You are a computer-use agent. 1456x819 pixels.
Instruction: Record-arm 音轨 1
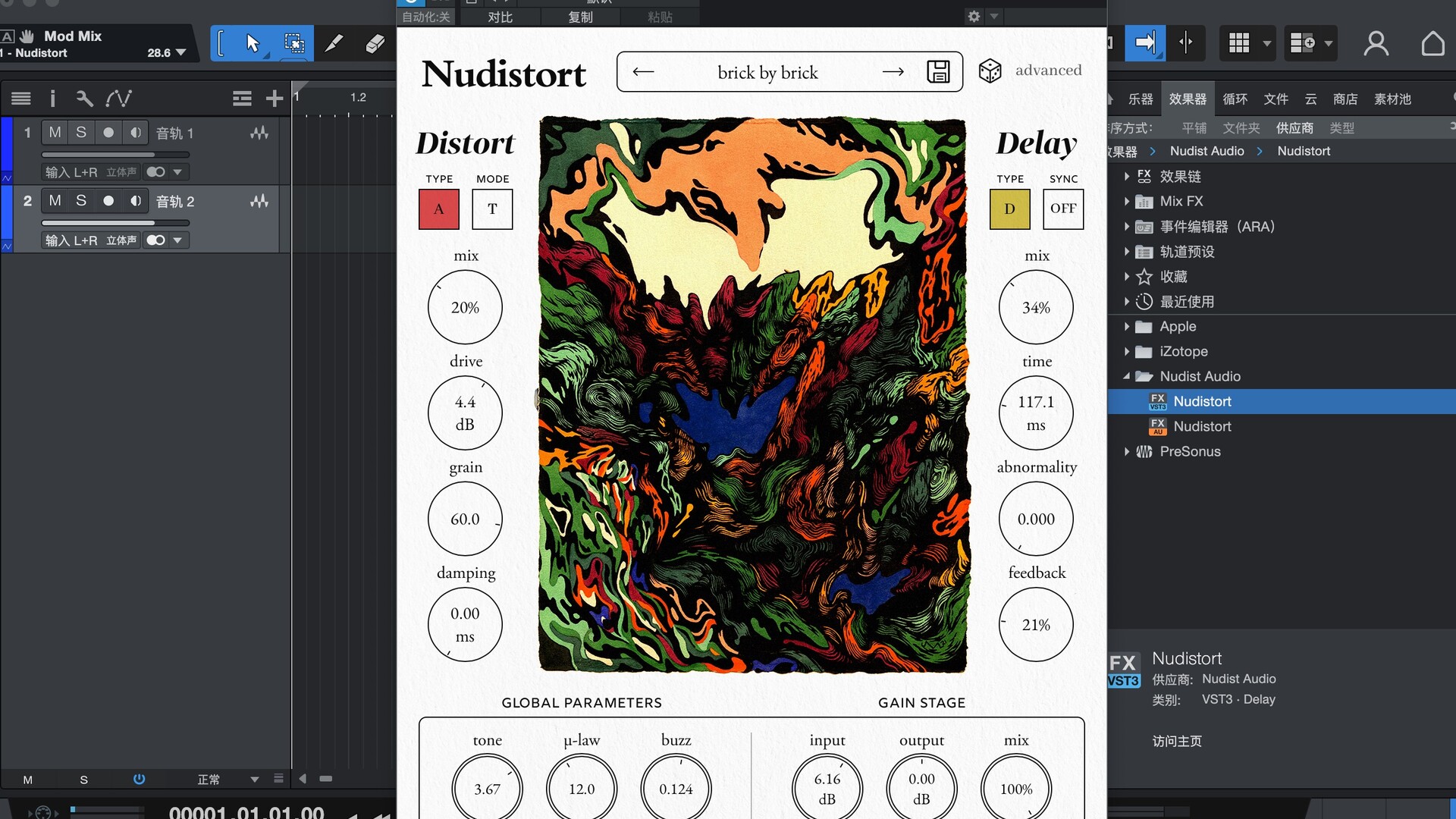click(108, 133)
